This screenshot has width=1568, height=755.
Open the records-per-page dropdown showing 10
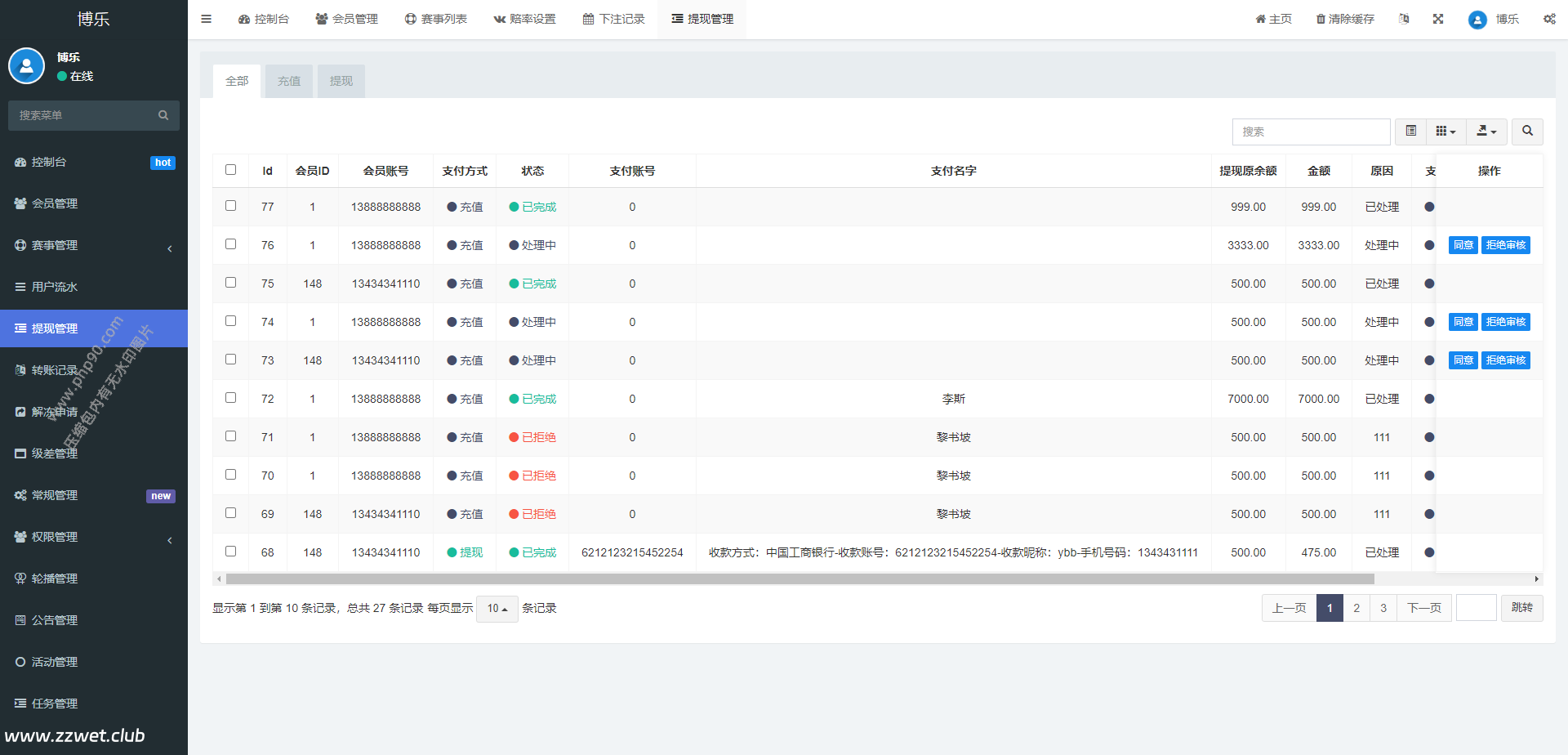(497, 608)
